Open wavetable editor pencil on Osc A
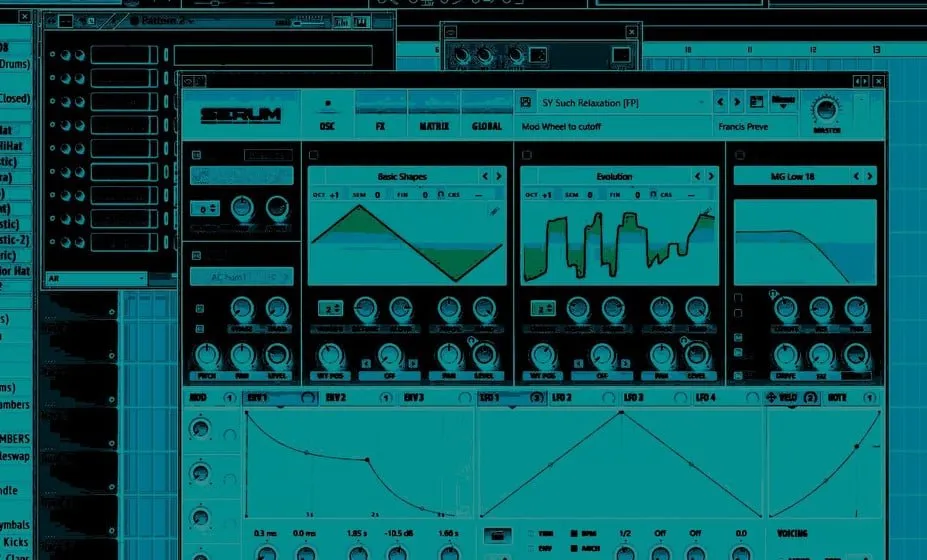This screenshot has width=927, height=560. tap(494, 211)
